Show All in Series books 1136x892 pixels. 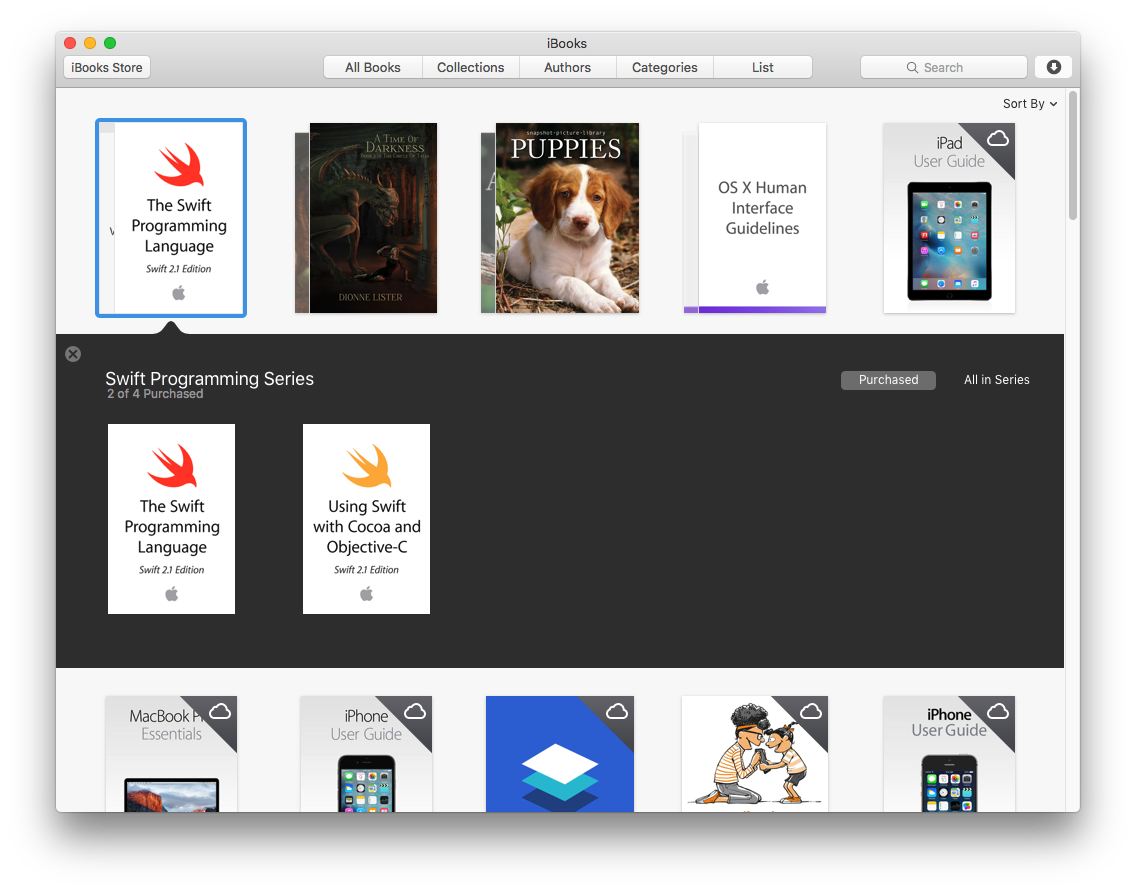tap(996, 380)
